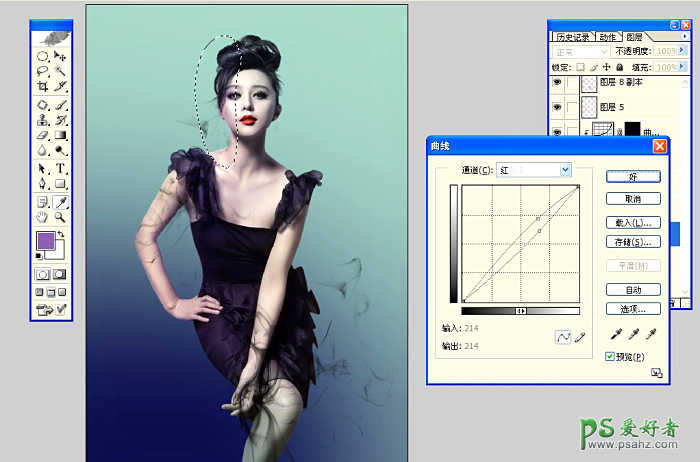Select the Crop tool in toolbox
This screenshot has width=700, height=462.
[x=43, y=87]
